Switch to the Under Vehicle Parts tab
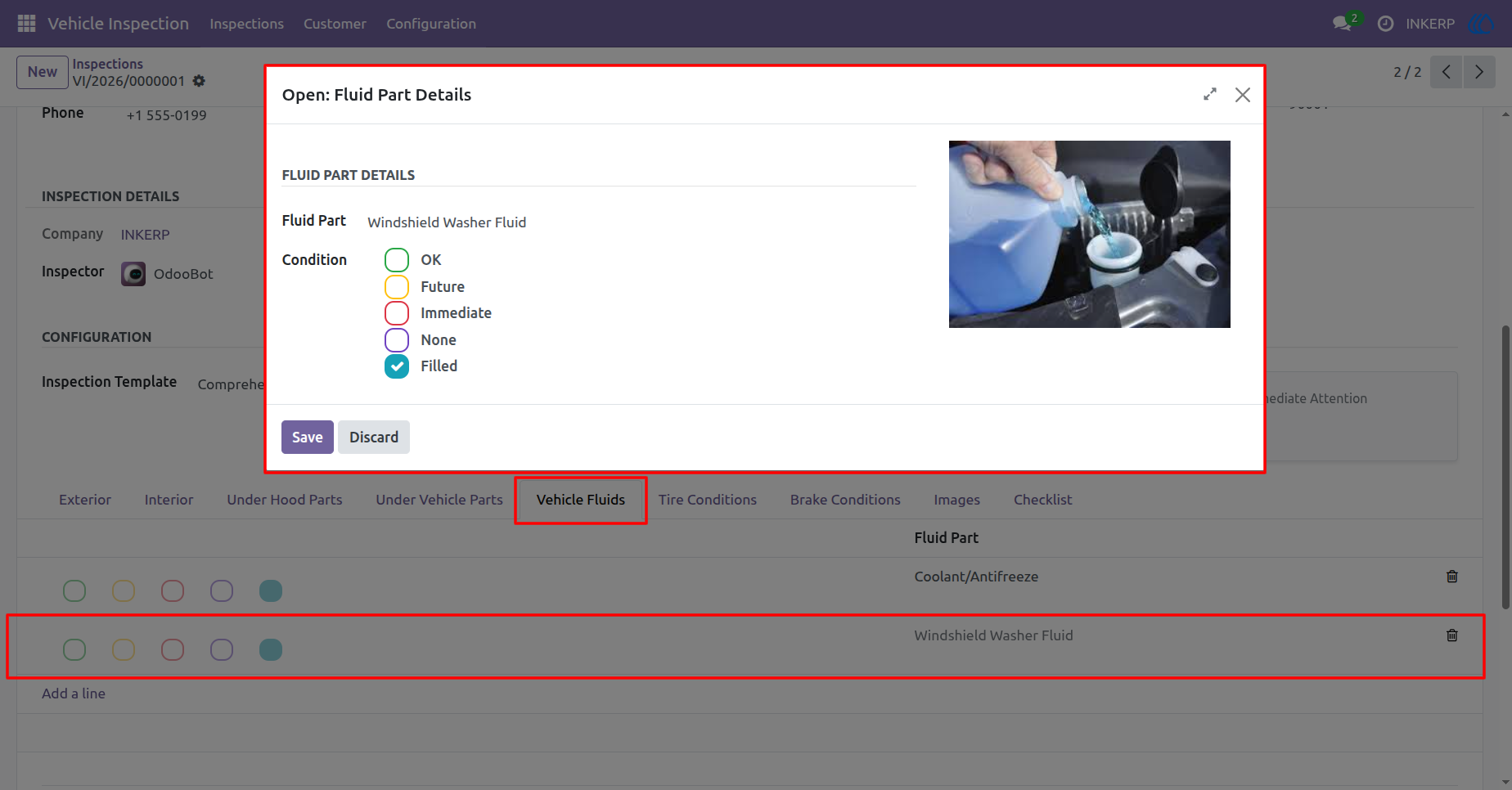This screenshot has height=790, width=1512. tap(439, 500)
